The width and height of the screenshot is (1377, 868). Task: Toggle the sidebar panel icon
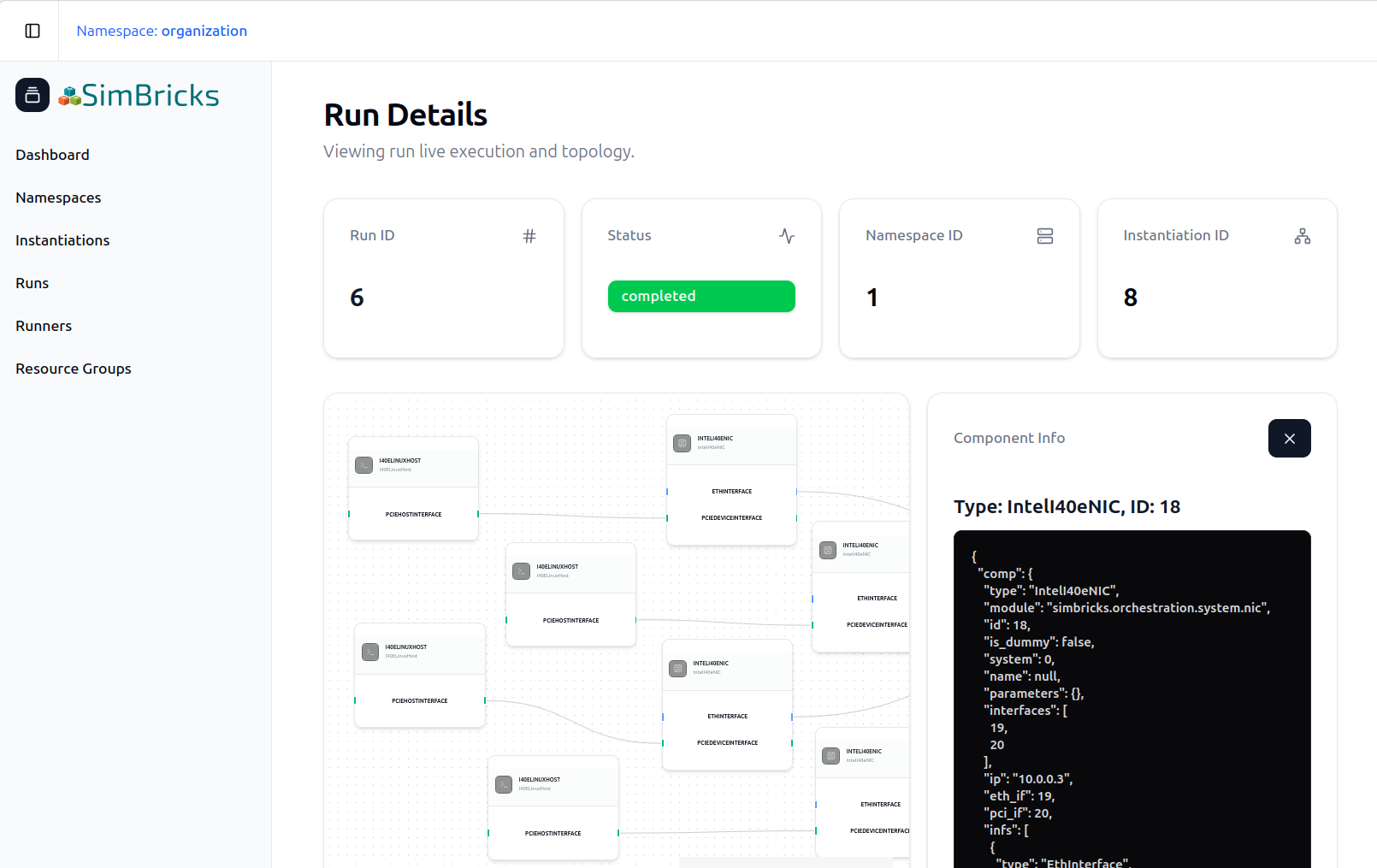33,31
